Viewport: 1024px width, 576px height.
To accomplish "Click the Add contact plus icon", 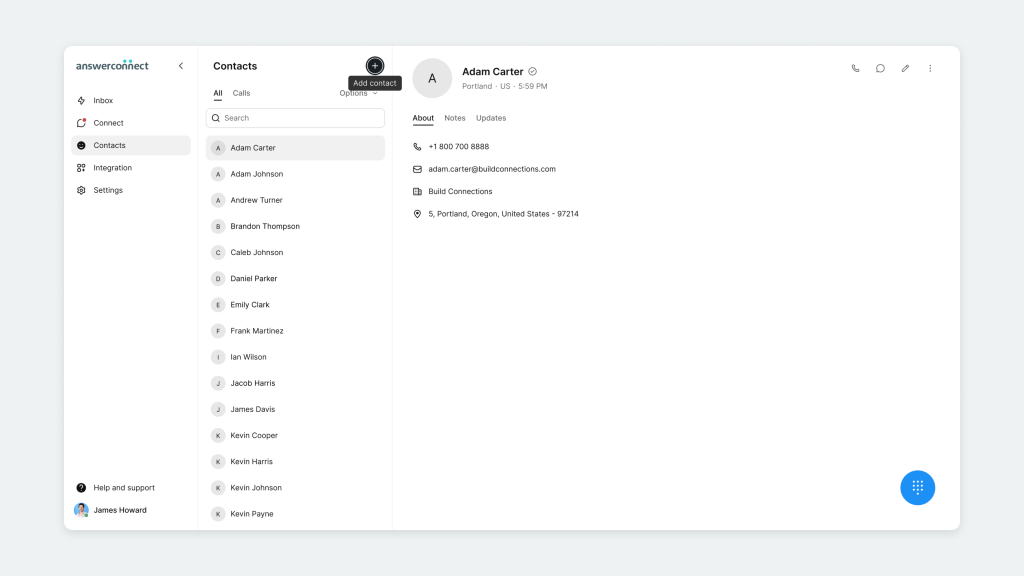I will click(x=375, y=65).
